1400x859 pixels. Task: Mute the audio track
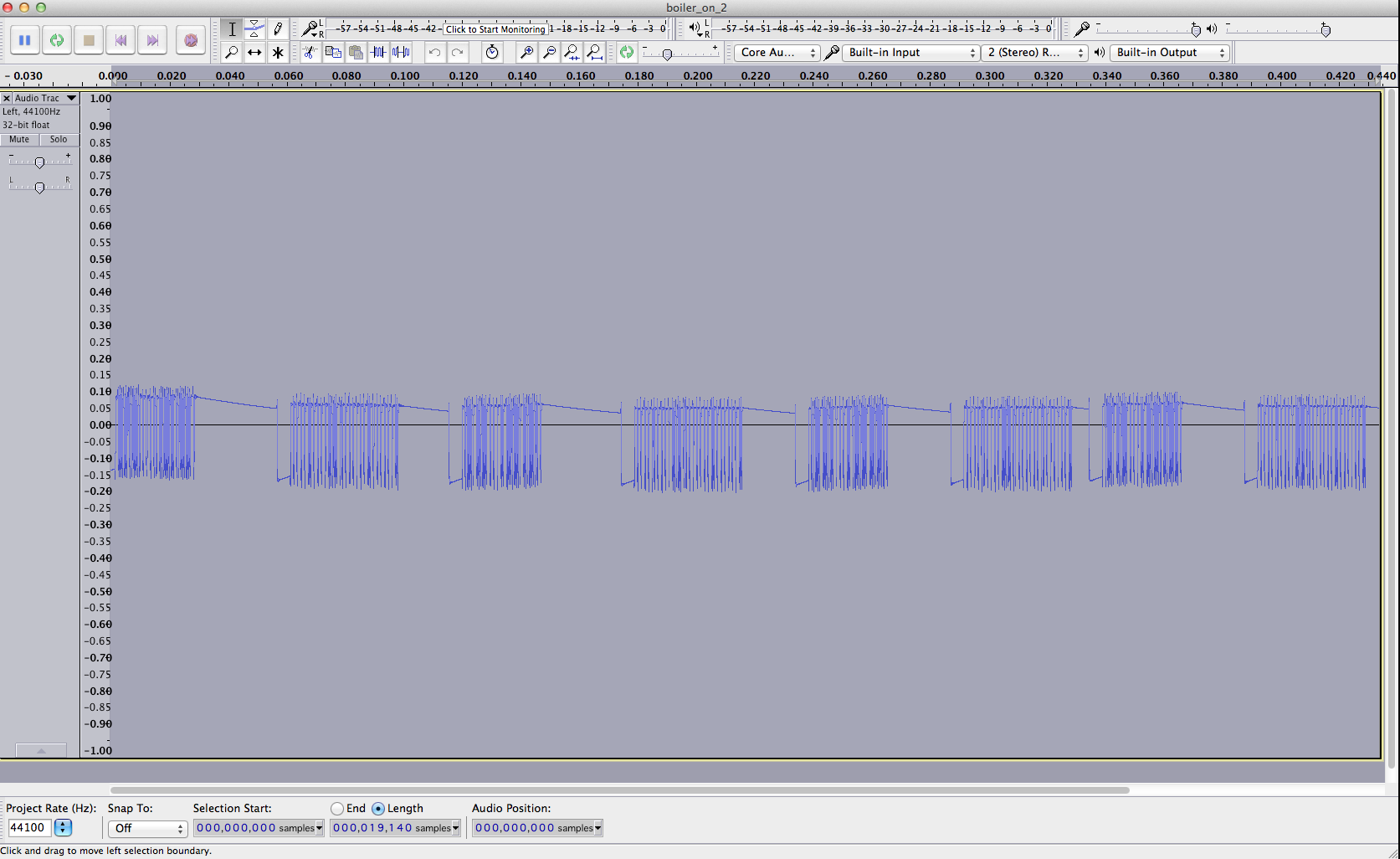(x=19, y=140)
